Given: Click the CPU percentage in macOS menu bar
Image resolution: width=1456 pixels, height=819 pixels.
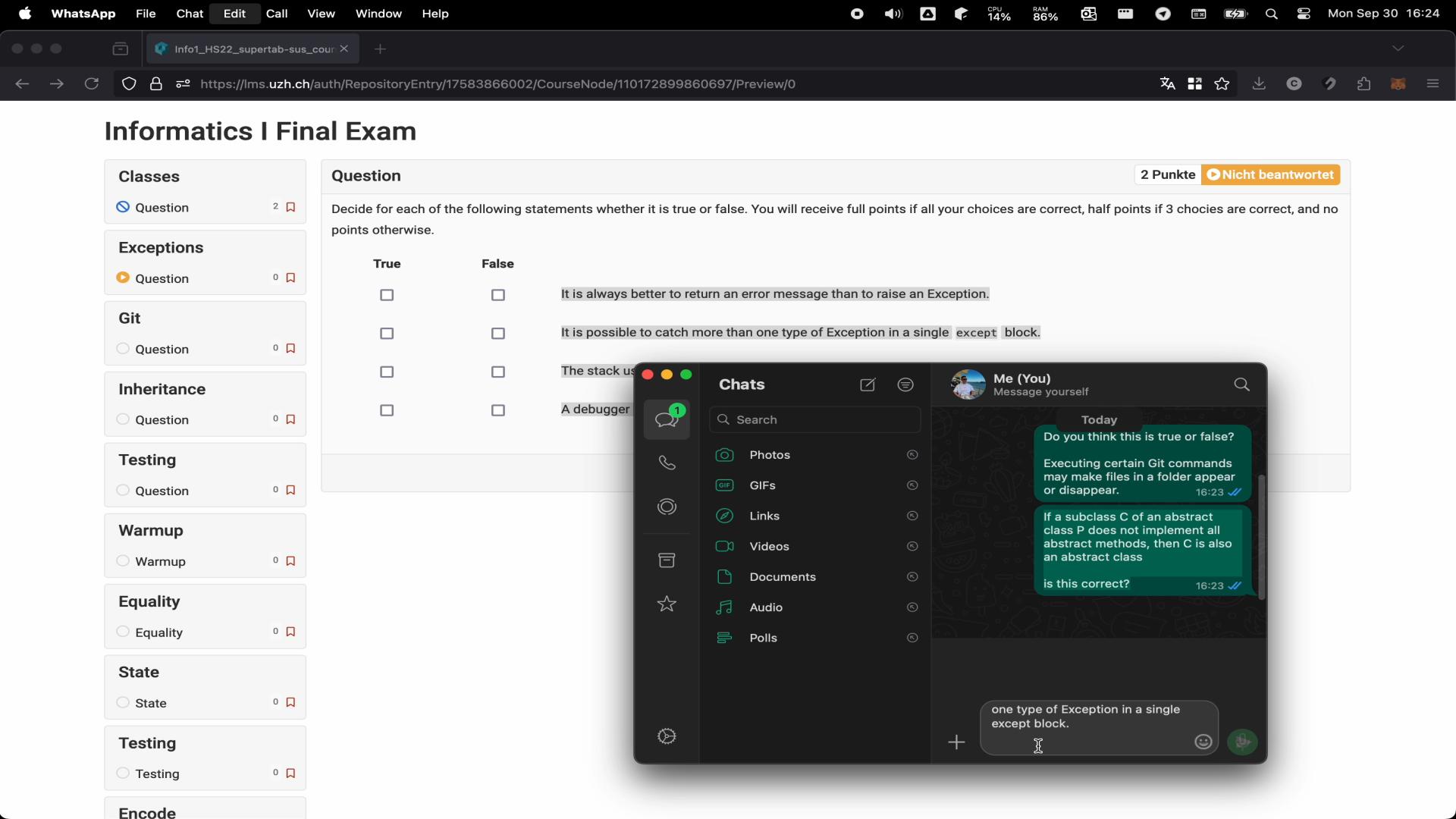Looking at the screenshot, I should [x=996, y=13].
